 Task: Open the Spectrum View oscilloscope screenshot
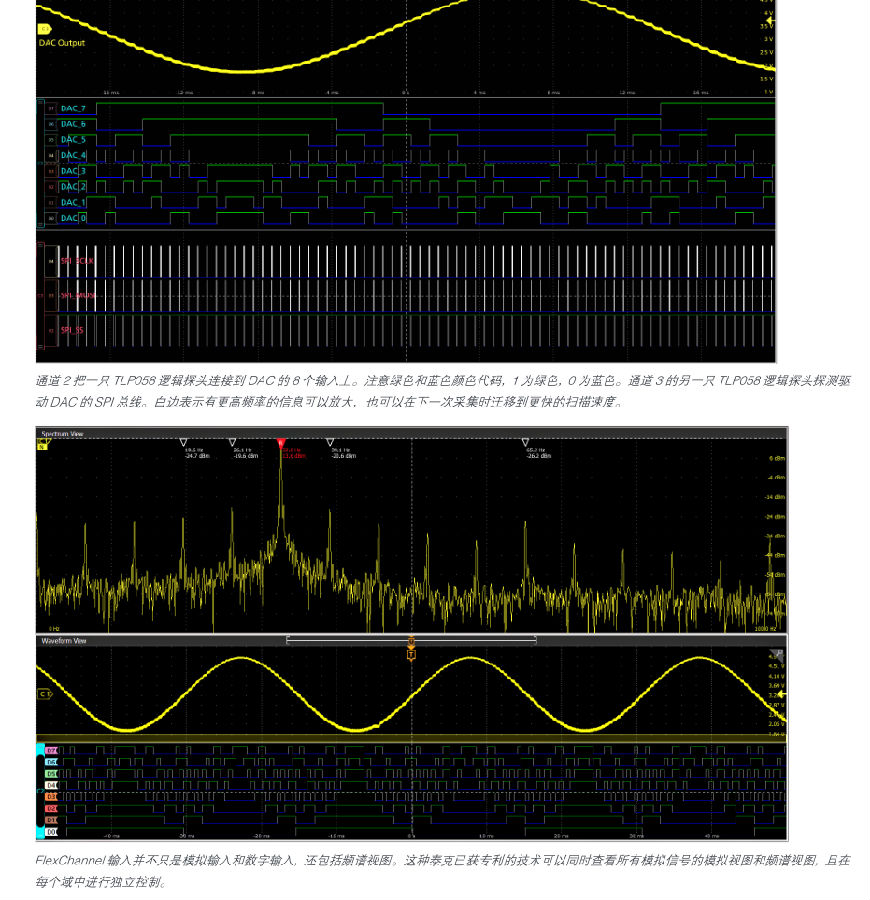click(412, 634)
